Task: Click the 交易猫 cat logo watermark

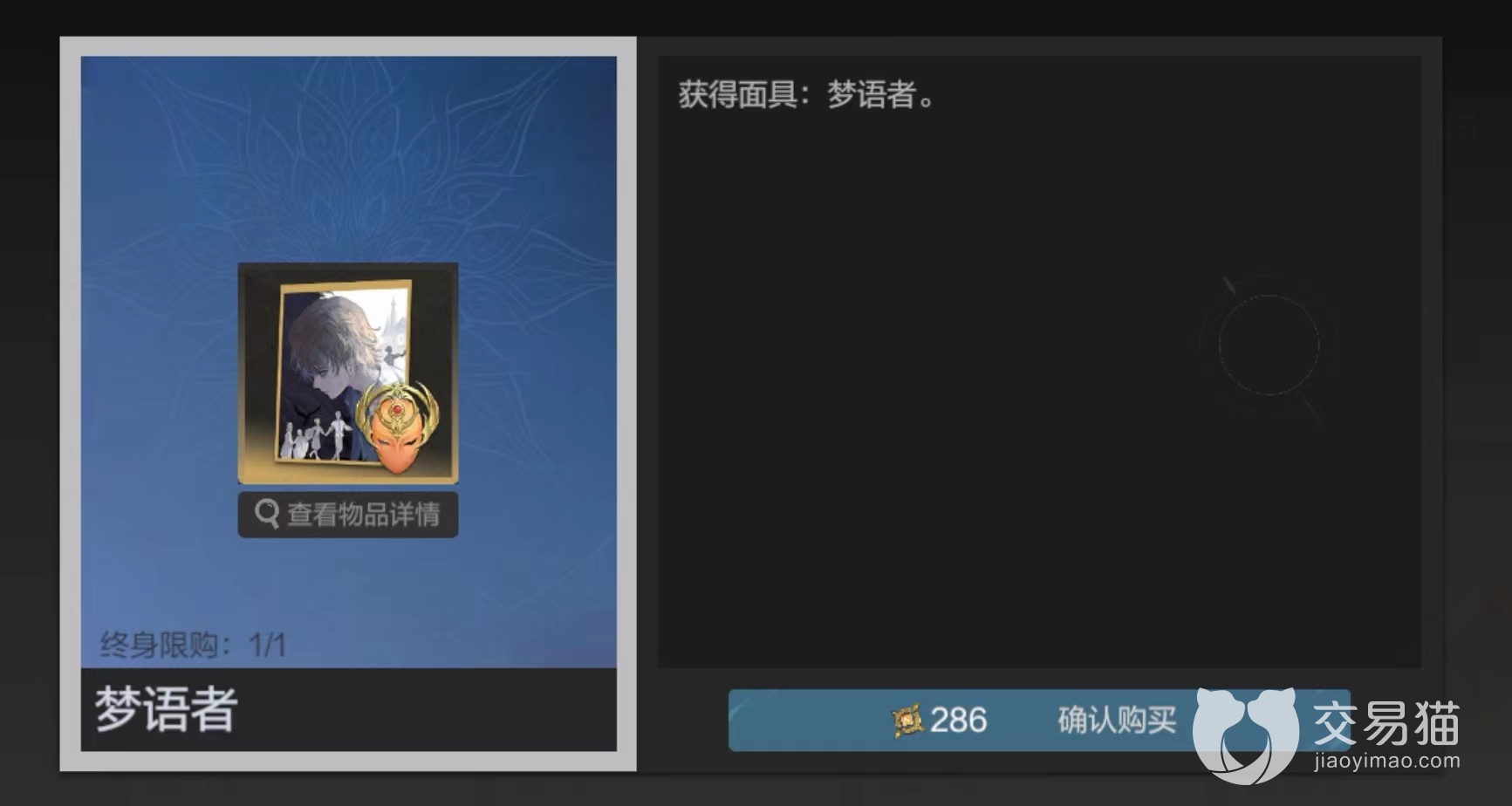Action: (1245, 734)
